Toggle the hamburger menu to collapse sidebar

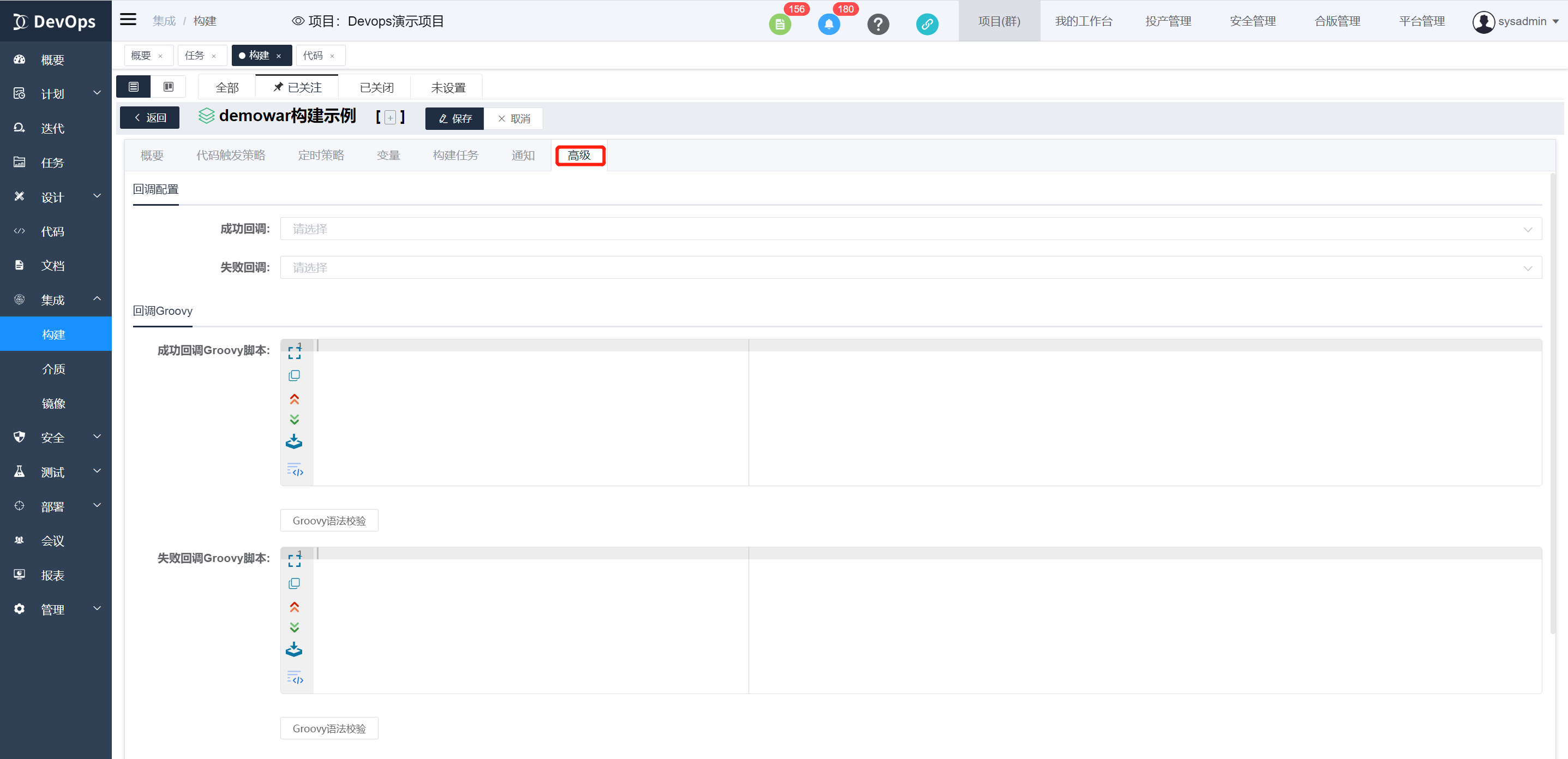click(128, 20)
